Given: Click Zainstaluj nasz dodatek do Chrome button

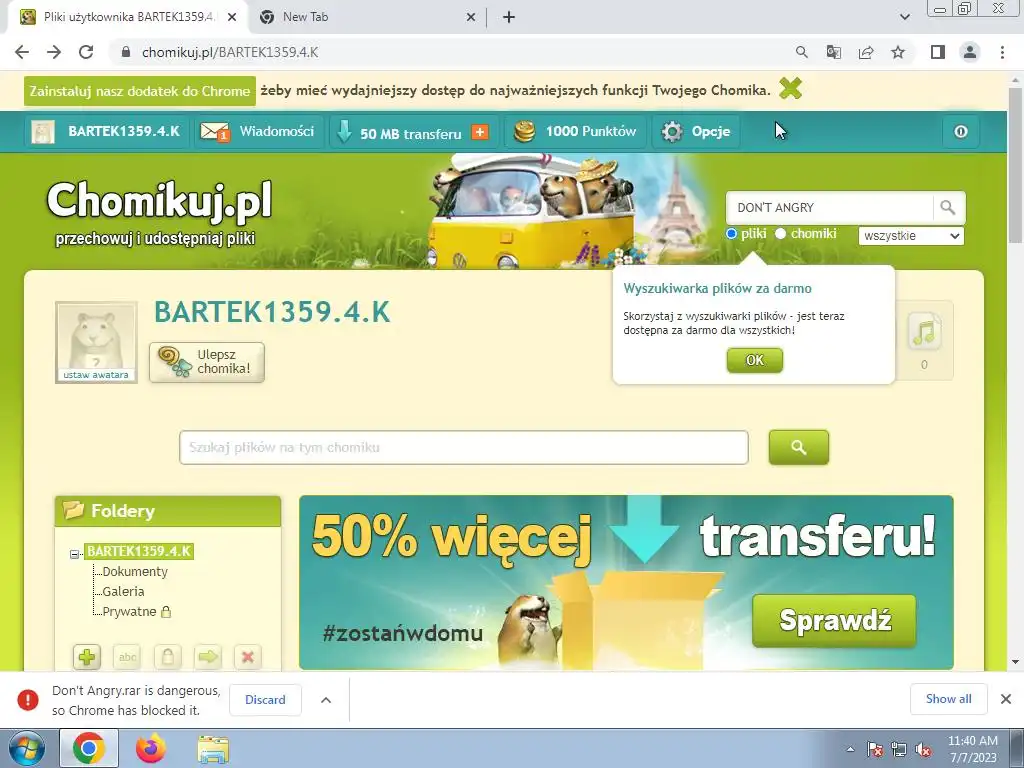Looking at the screenshot, I should click(140, 91).
